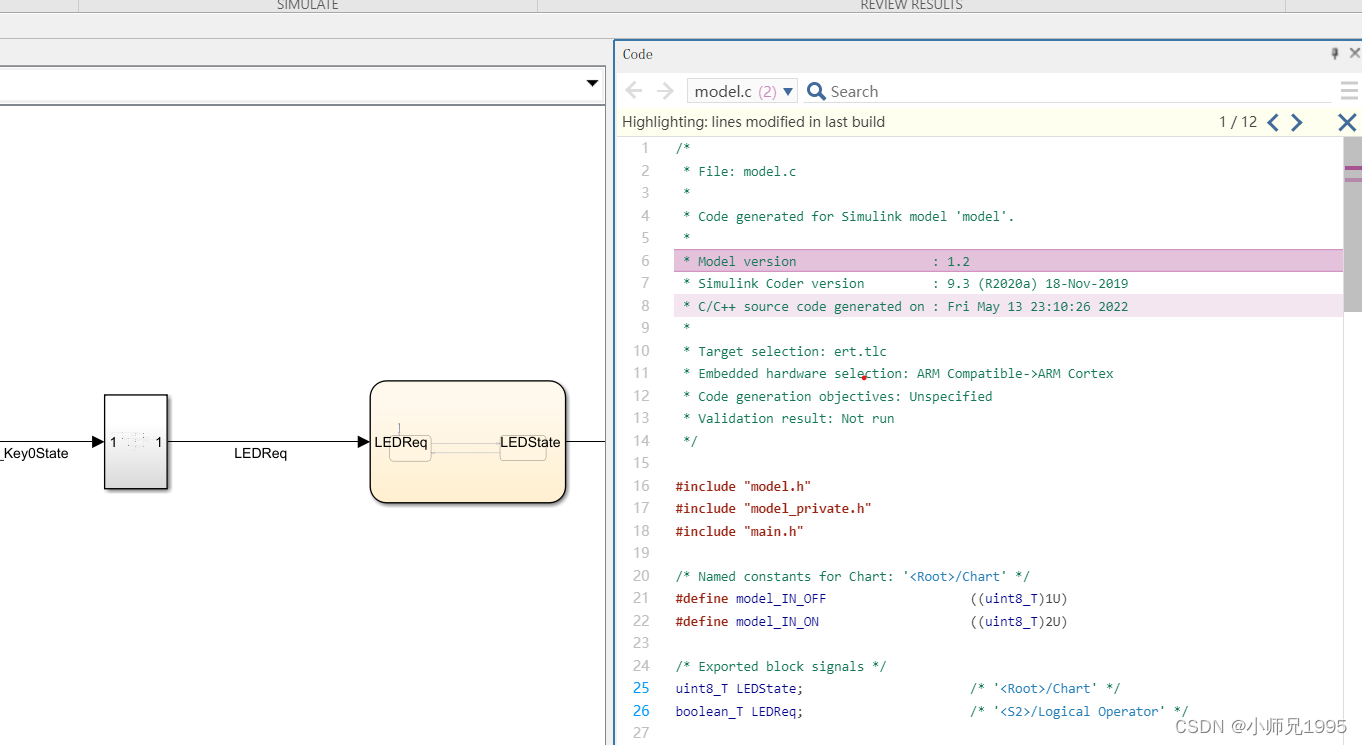Click the Target selection: ert.tlc line
The image size is (1362, 745).
point(784,351)
